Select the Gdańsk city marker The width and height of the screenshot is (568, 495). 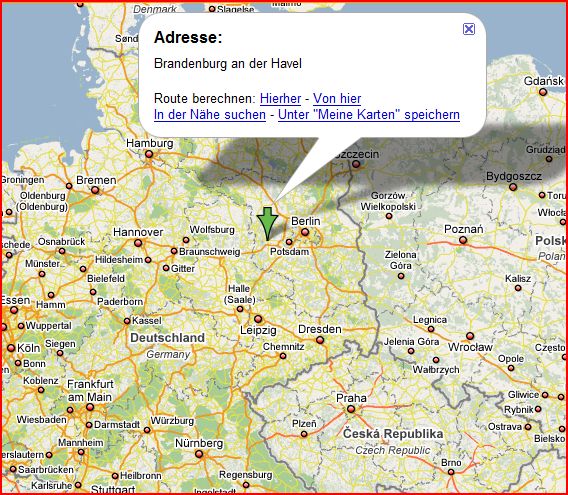click(x=543, y=92)
